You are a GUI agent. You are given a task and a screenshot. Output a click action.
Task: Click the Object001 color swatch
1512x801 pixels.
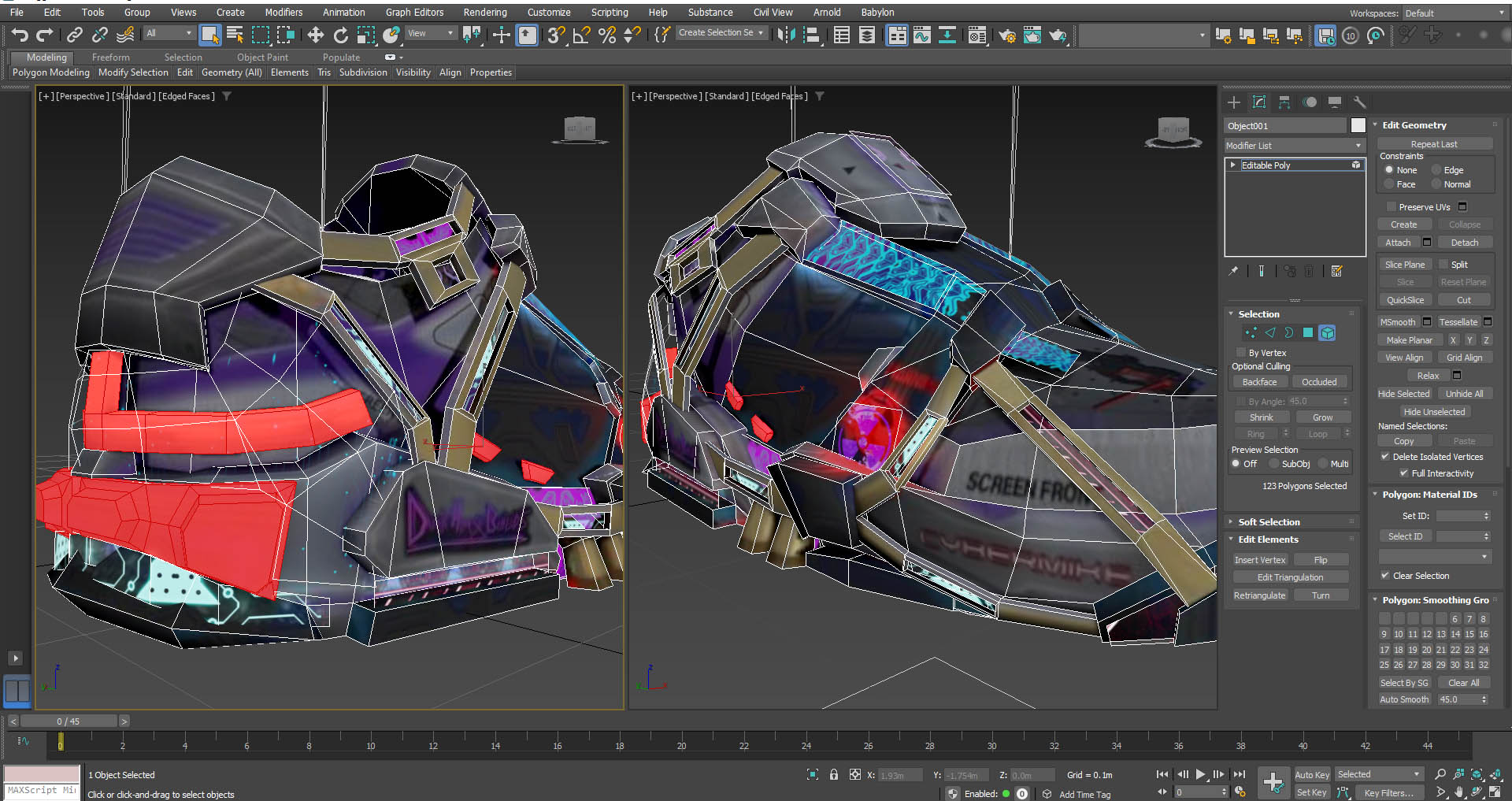click(1358, 126)
